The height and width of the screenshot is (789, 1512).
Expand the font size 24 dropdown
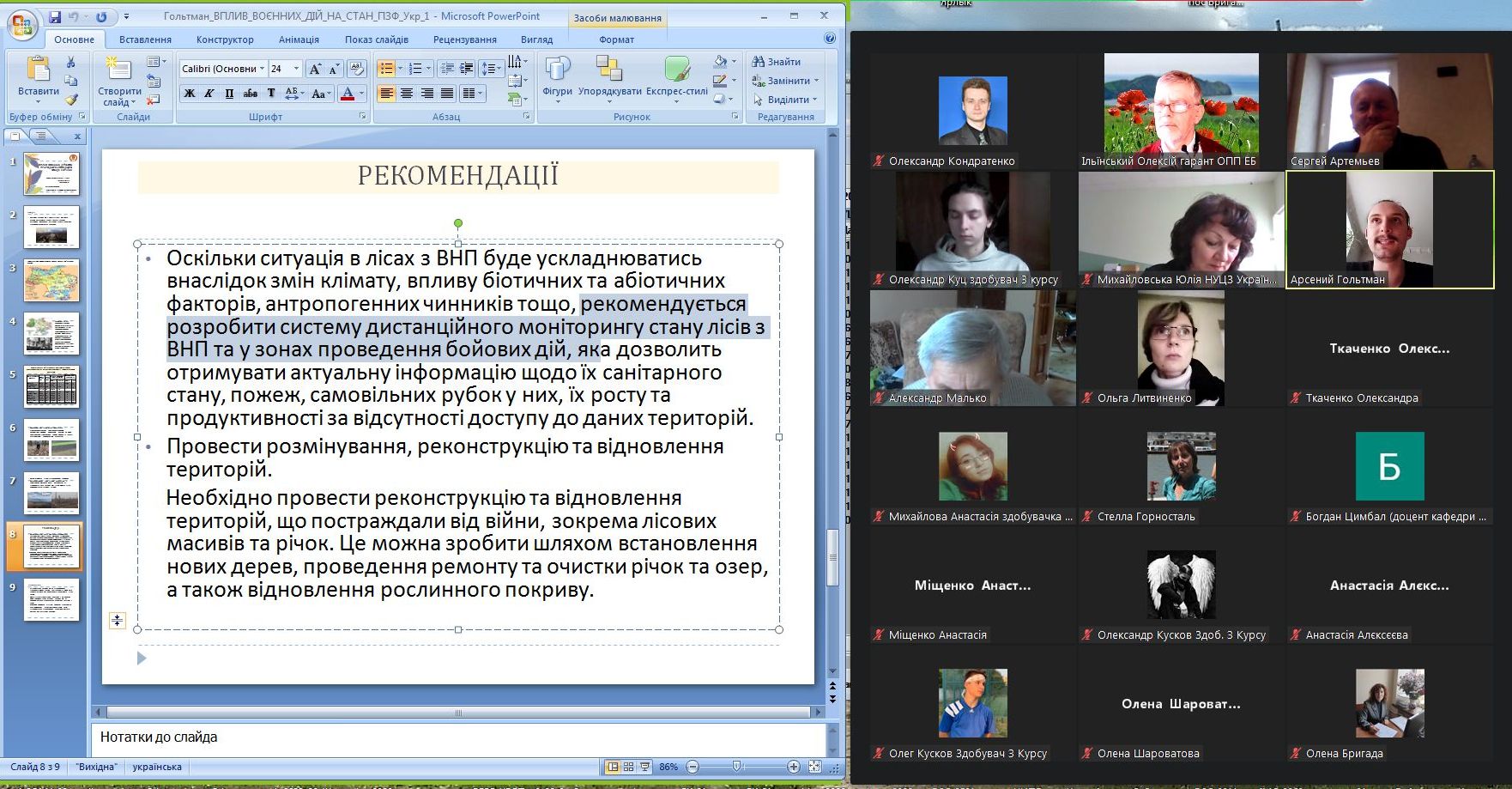point(296,69)
